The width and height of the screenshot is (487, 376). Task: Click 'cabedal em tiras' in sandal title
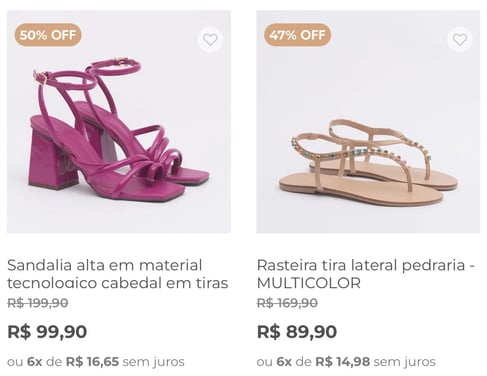pyautogui.click(x=164, y=283)
